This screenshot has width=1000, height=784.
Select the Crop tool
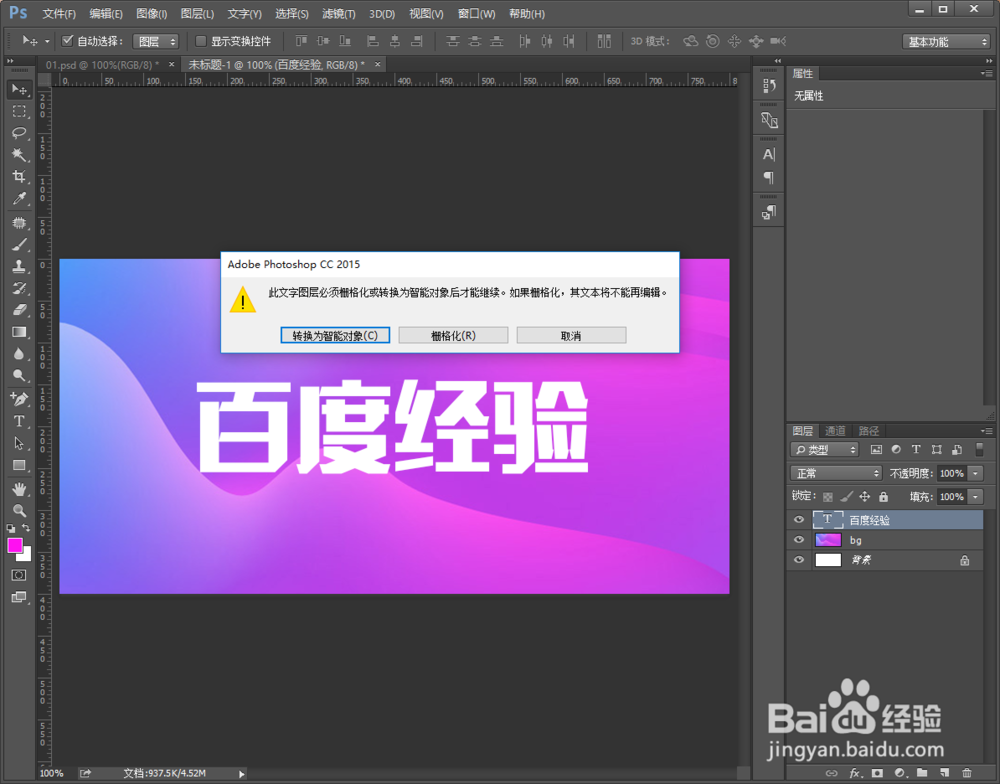point(19,176)
